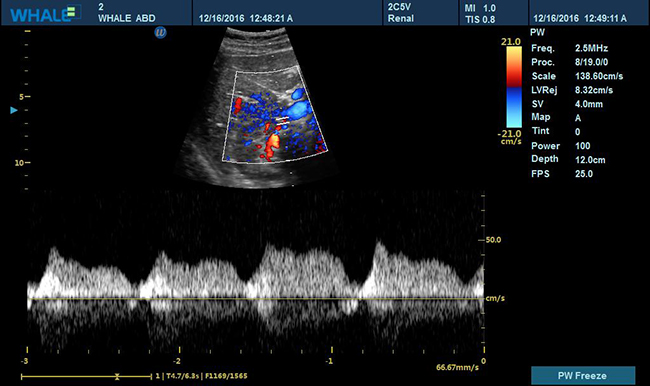Click the blue focus depth arrow marker
The height and width of the screenshot is (386, 650).
tap(14, 110)
